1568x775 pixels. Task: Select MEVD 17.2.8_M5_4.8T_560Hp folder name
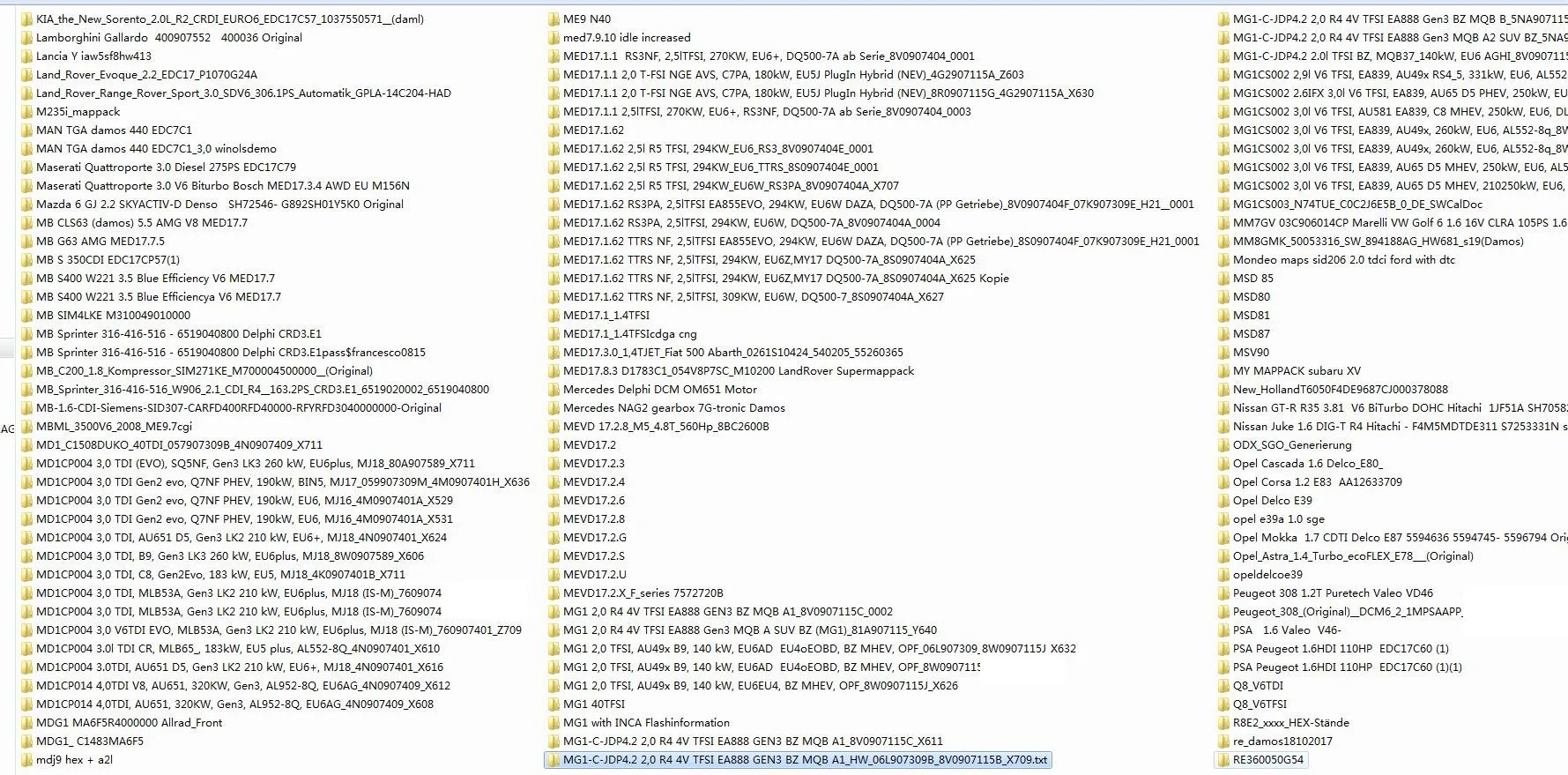[666, 427]
